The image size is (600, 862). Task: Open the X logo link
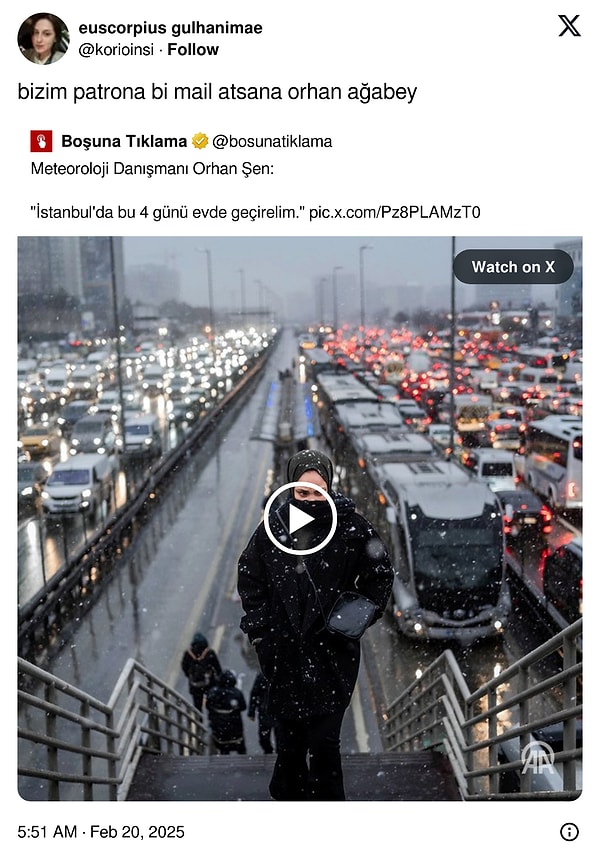[x=569, y=26]
